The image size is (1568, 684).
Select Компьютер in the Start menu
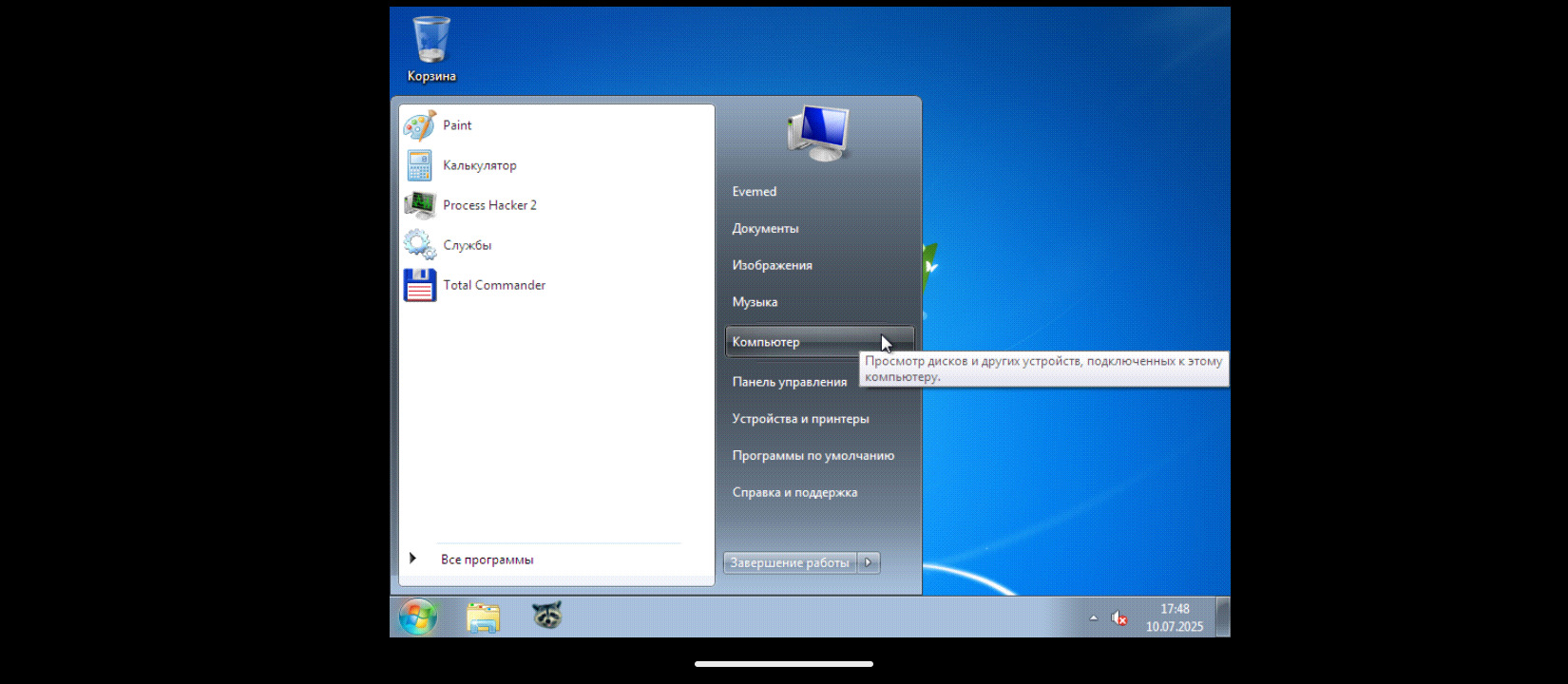[766, 342]
